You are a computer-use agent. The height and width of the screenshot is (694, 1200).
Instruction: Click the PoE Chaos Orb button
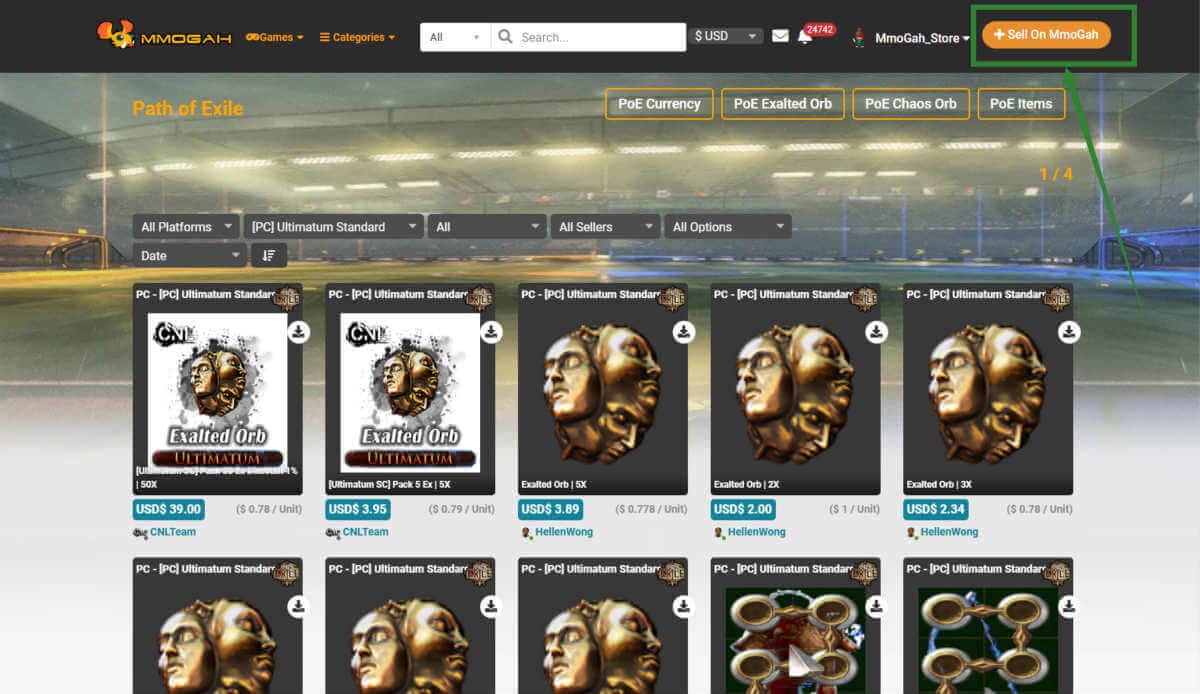[x=911, y=104]
